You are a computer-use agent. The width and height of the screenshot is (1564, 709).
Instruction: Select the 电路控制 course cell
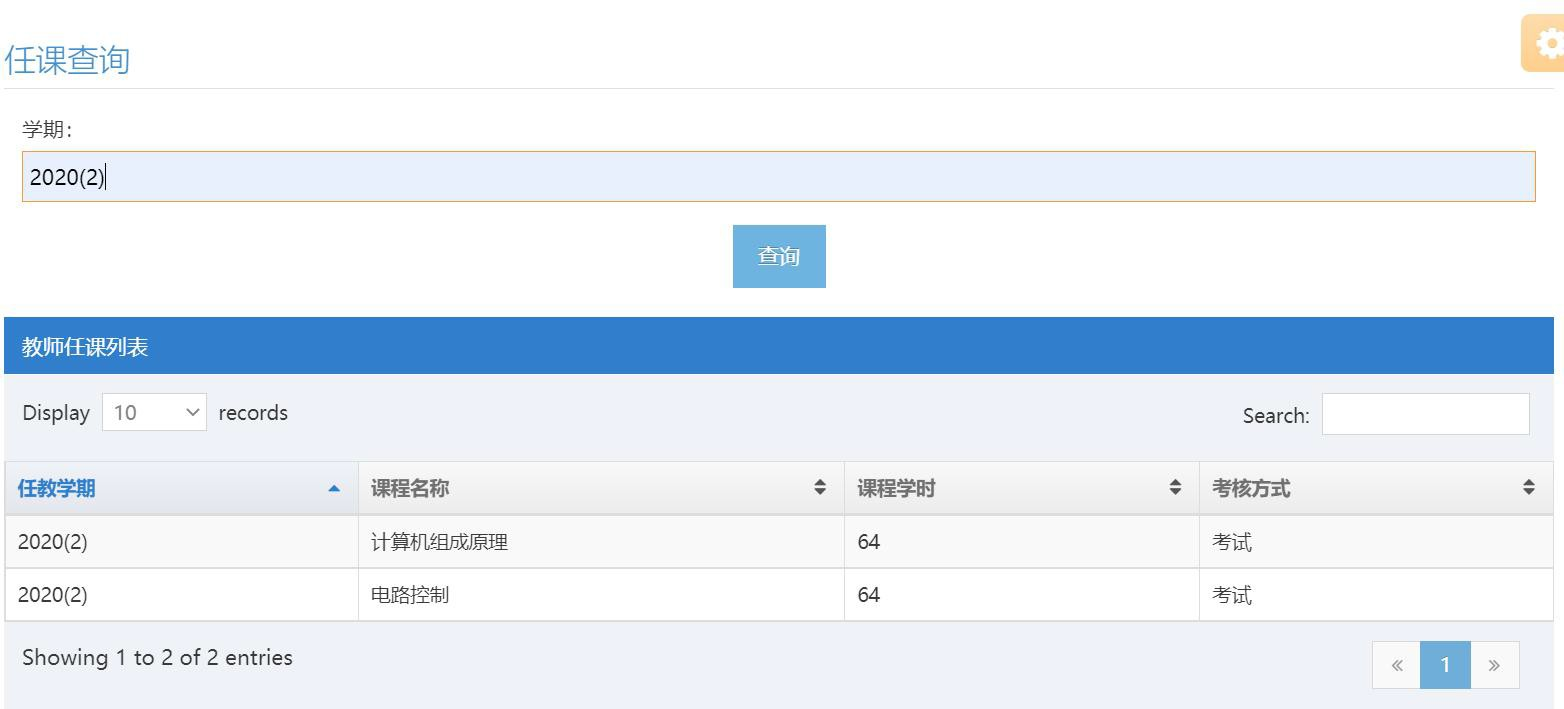click(601, 595)
